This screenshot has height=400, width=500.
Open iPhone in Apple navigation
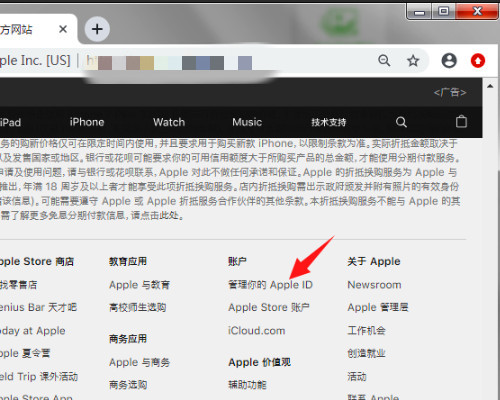[87, 122]
